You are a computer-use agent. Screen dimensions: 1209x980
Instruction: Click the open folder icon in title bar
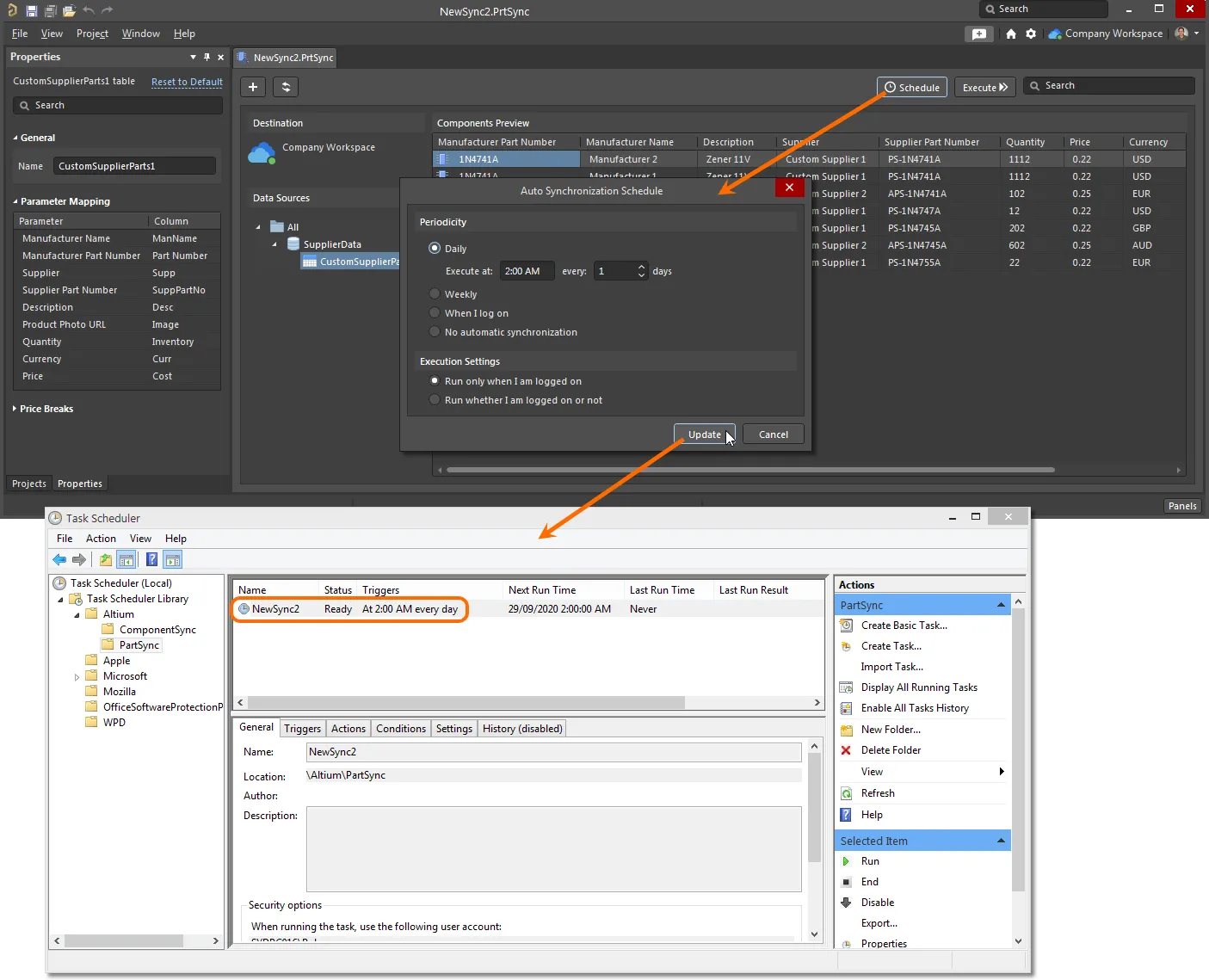coord(69,11)
